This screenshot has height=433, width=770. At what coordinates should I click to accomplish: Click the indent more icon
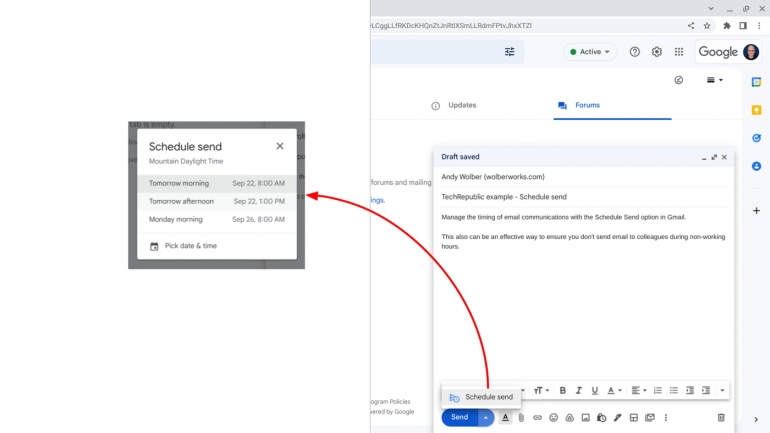click(x=706, y=390)
